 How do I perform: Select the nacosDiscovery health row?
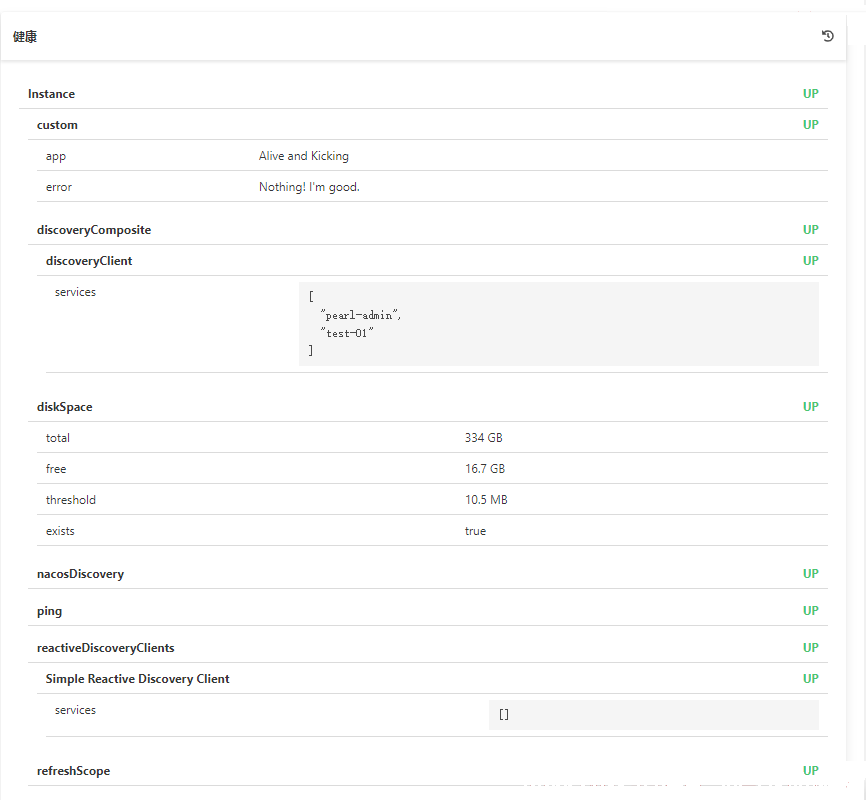coord(428,574)
